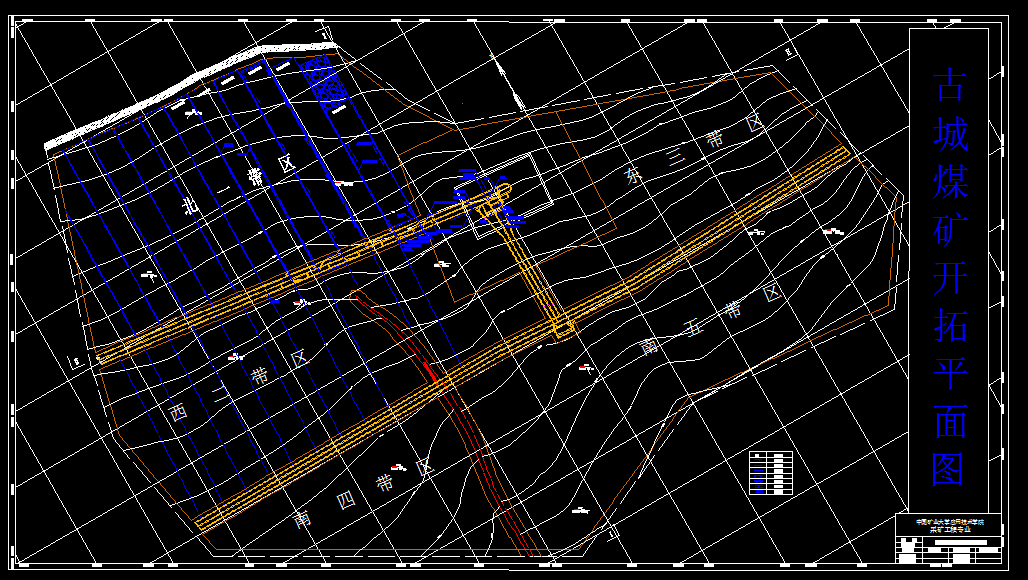The height and width of the screenshot is (580, 1028).
Task: Select the 北 character of the 北一带区 label
Action: (x=189, y=206)
